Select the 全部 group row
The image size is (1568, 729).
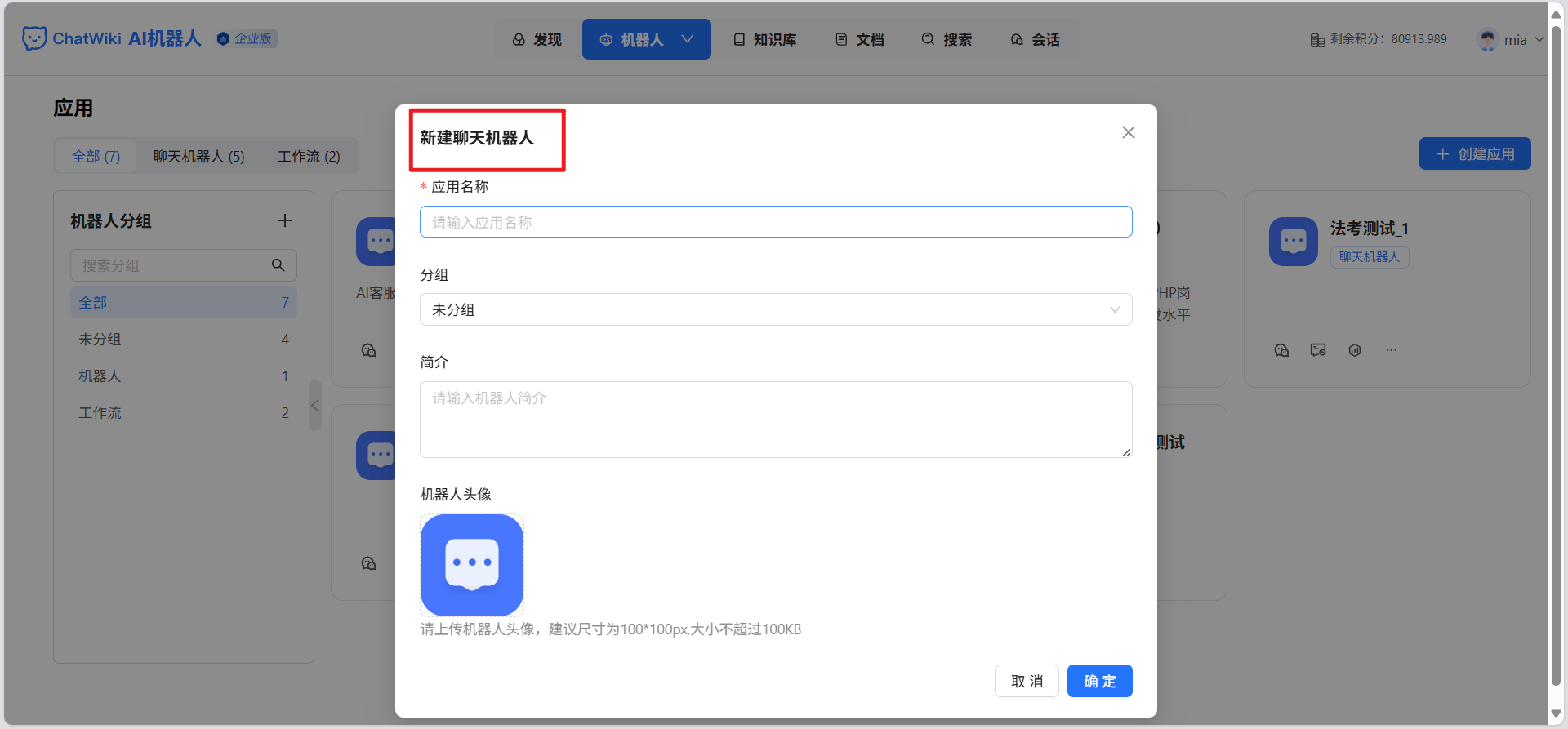tap(184, 302)
